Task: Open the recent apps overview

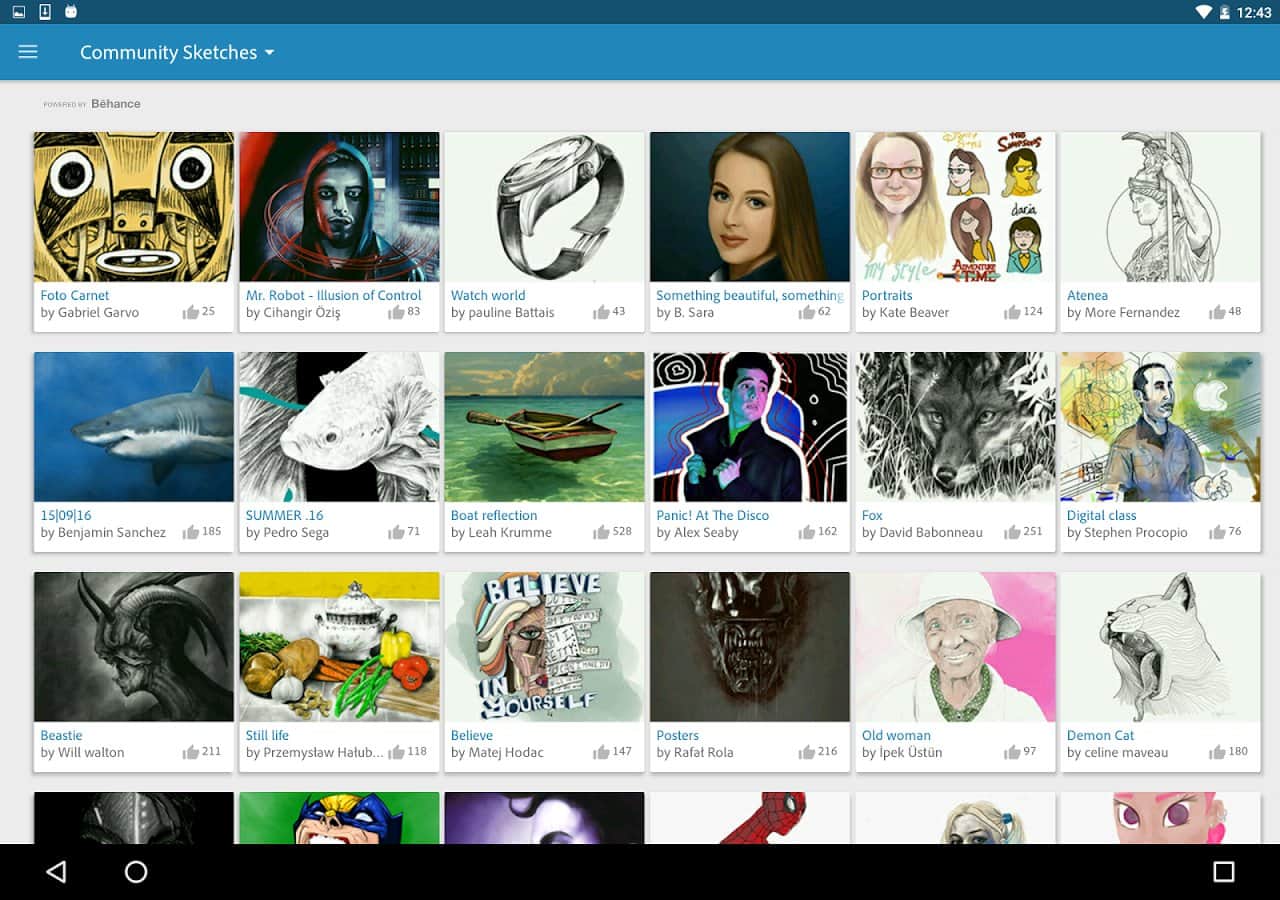Action: pyautogui.click(x=1223, y=872)
